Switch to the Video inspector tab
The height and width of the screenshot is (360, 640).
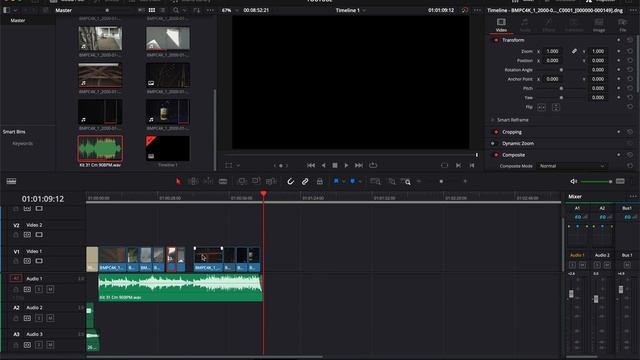501,25
